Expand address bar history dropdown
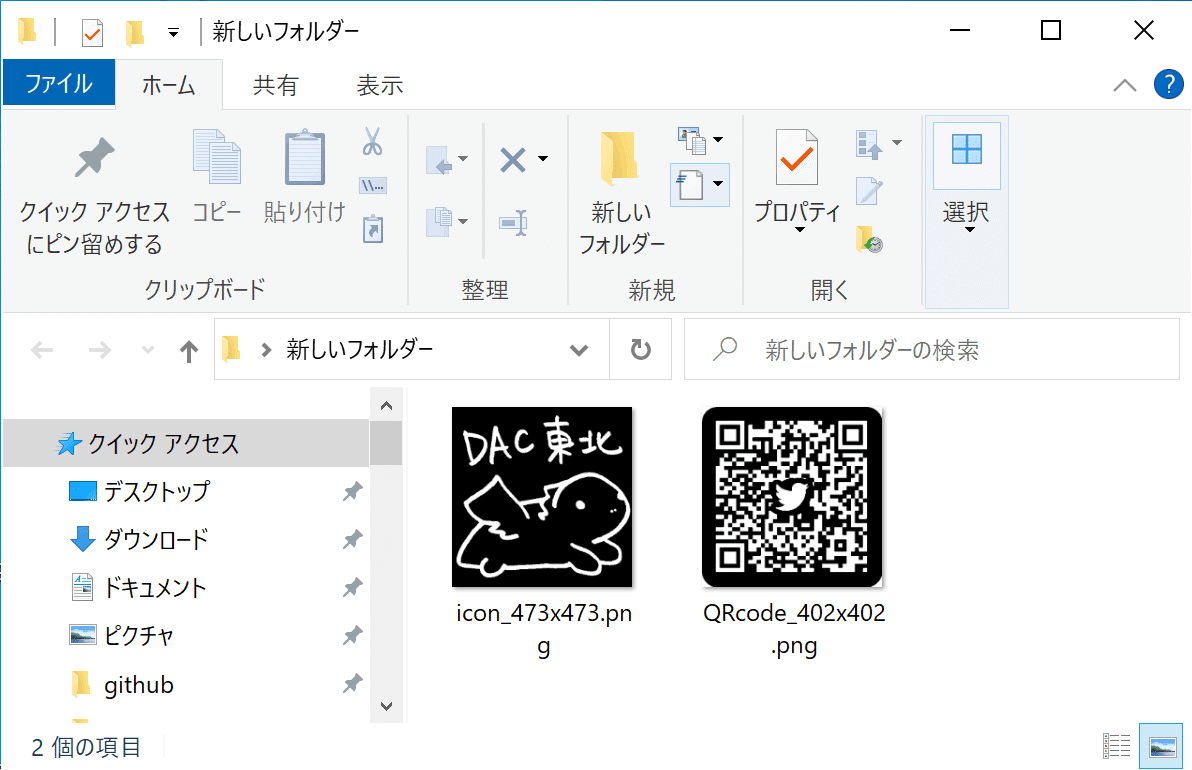The image size is (1192, 770). (x=579, y=350)
